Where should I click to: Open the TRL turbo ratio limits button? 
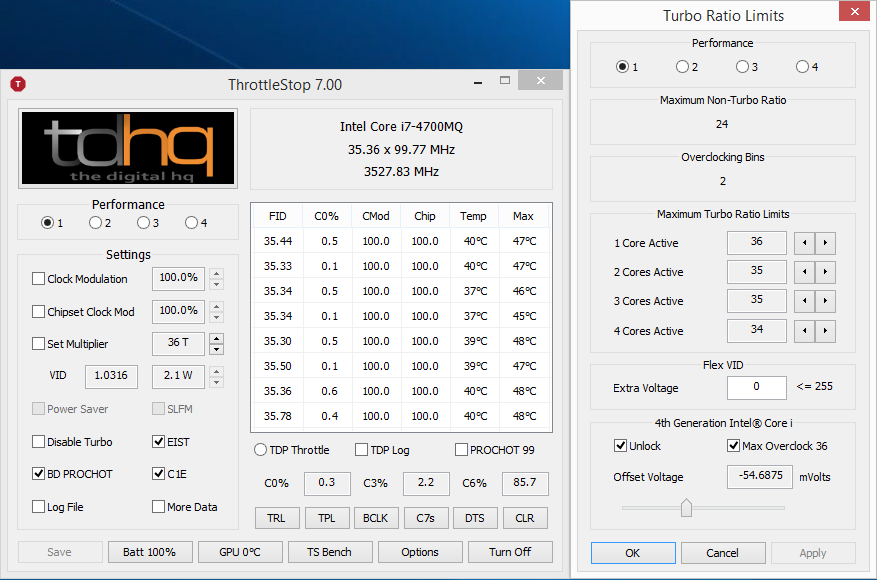277,518
